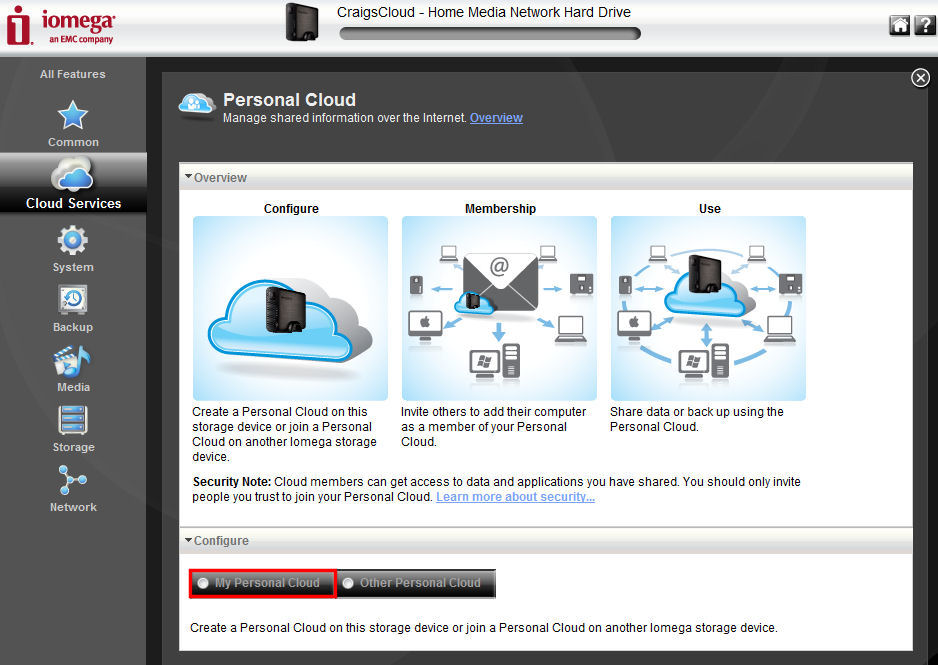The height and width of the screenshot is (665, 938).
Task: Click the Membership envelope illustration
Action: (x=499, y=309)
